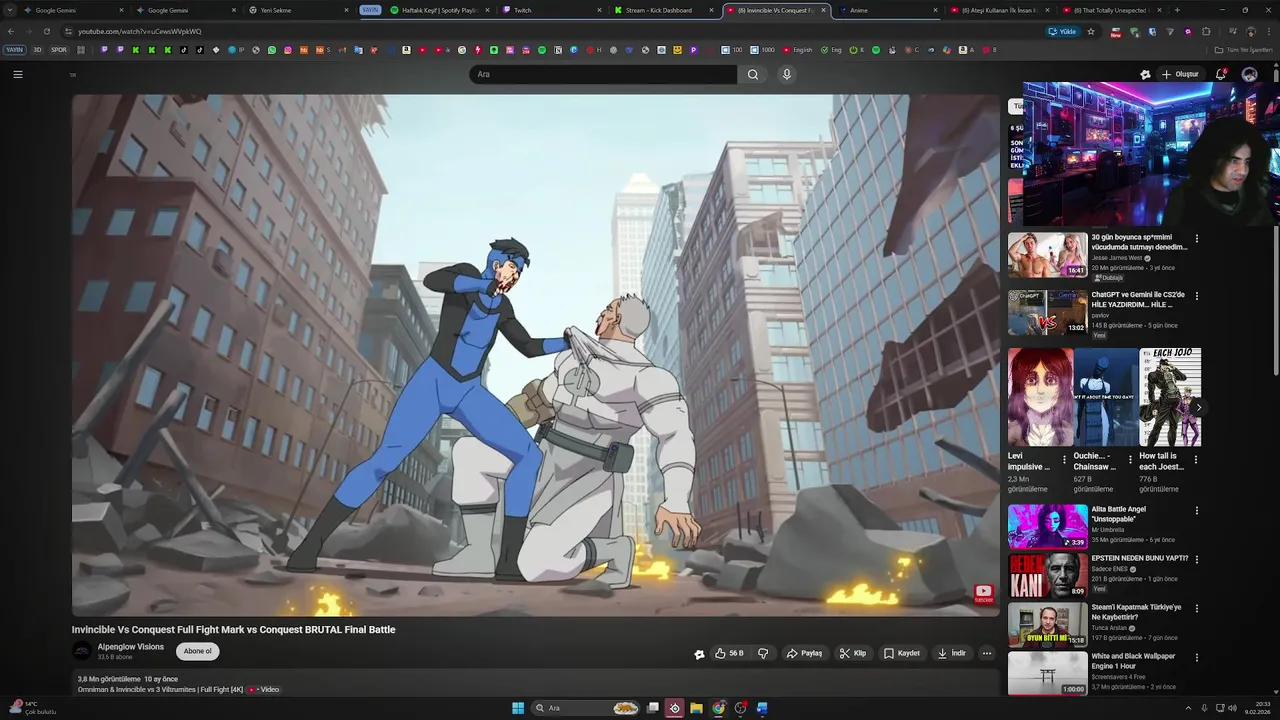Save video with 'Kaydet' button
The width and height of the screenshot is (1280, 720).
901,653
